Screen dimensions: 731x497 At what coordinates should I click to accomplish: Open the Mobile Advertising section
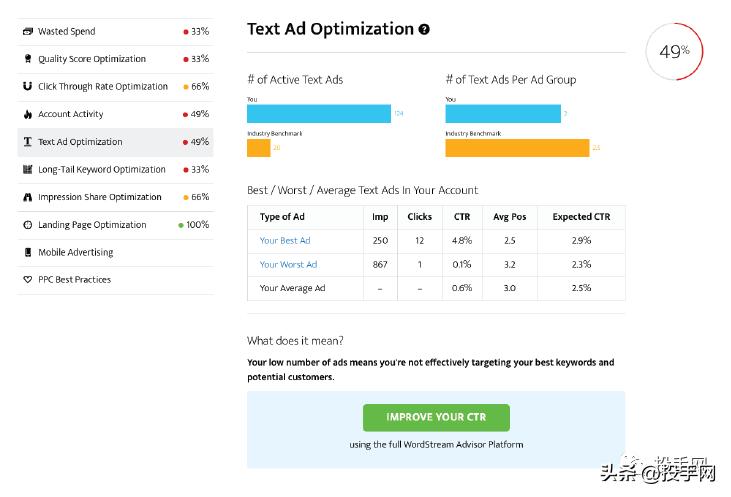coord(75,252)
